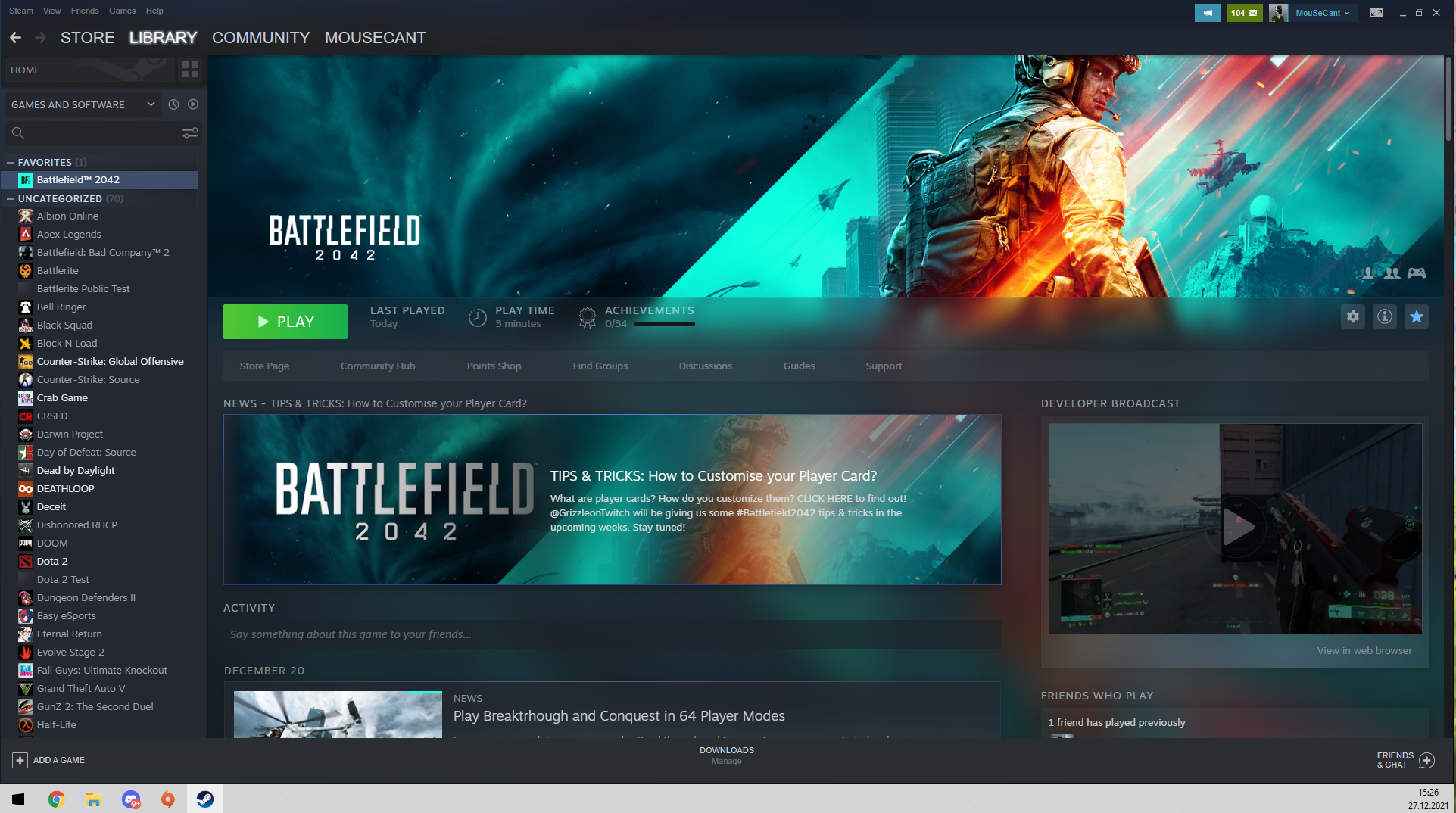The image size is (1456, 813).
Task: Click the activity comment input field
Action: 612,634
